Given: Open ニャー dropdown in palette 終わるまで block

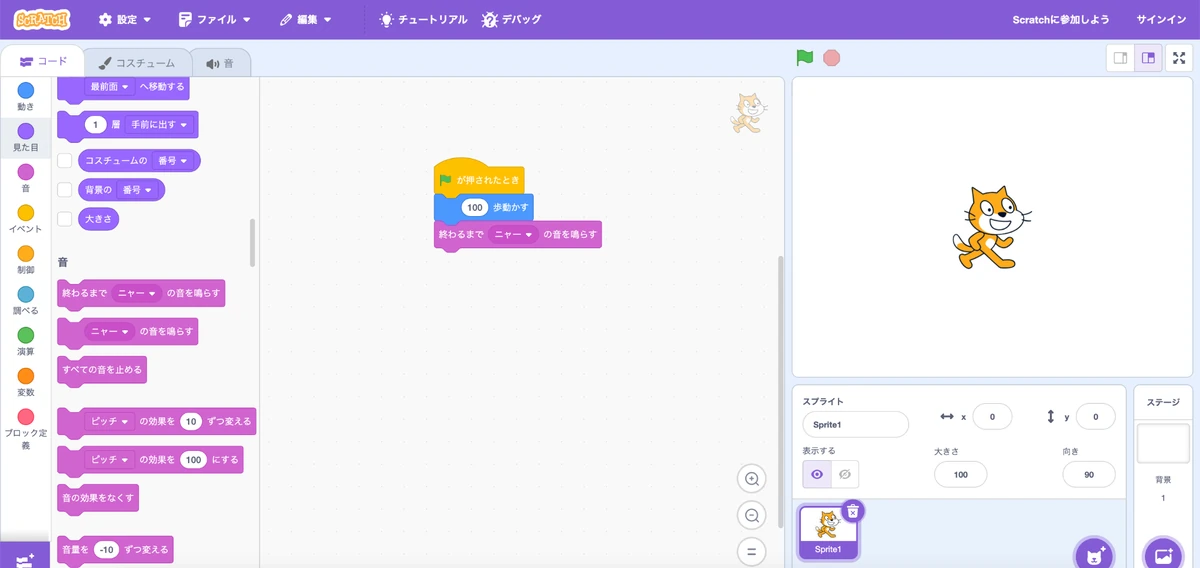Looking at the screenshot, I should click(137, 293).
